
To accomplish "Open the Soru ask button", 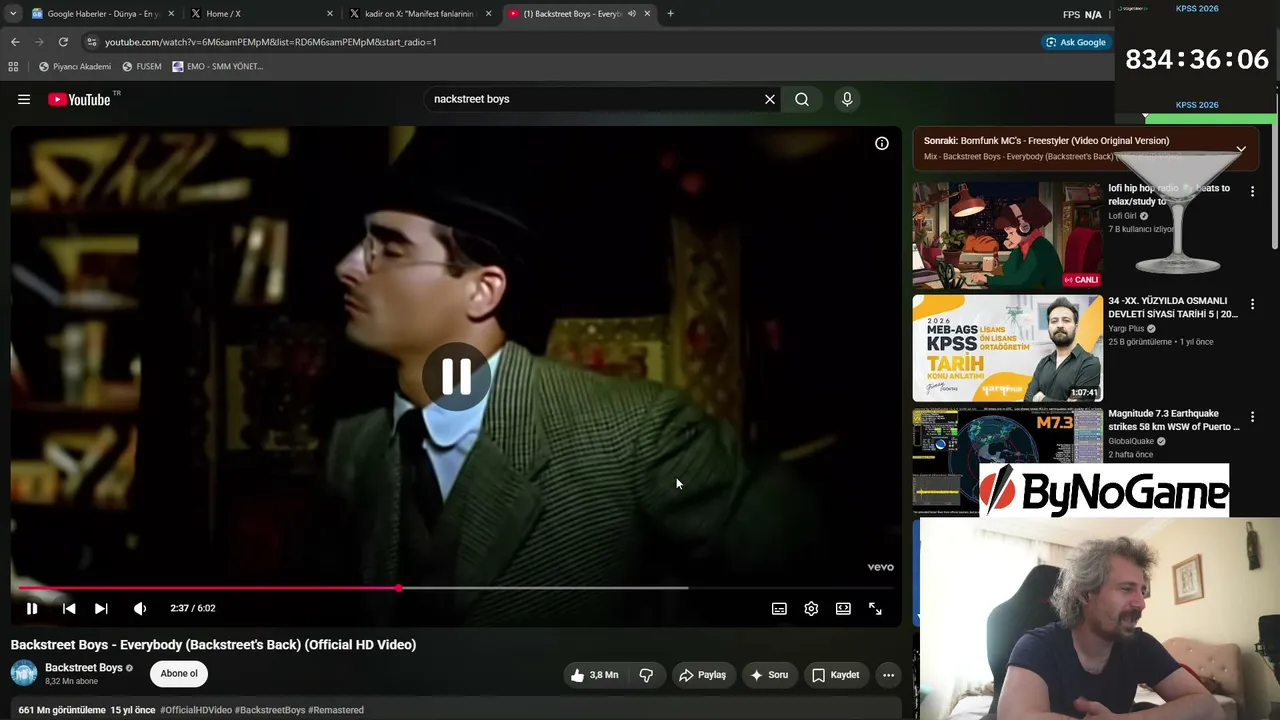I will click(x=769, y=675).
